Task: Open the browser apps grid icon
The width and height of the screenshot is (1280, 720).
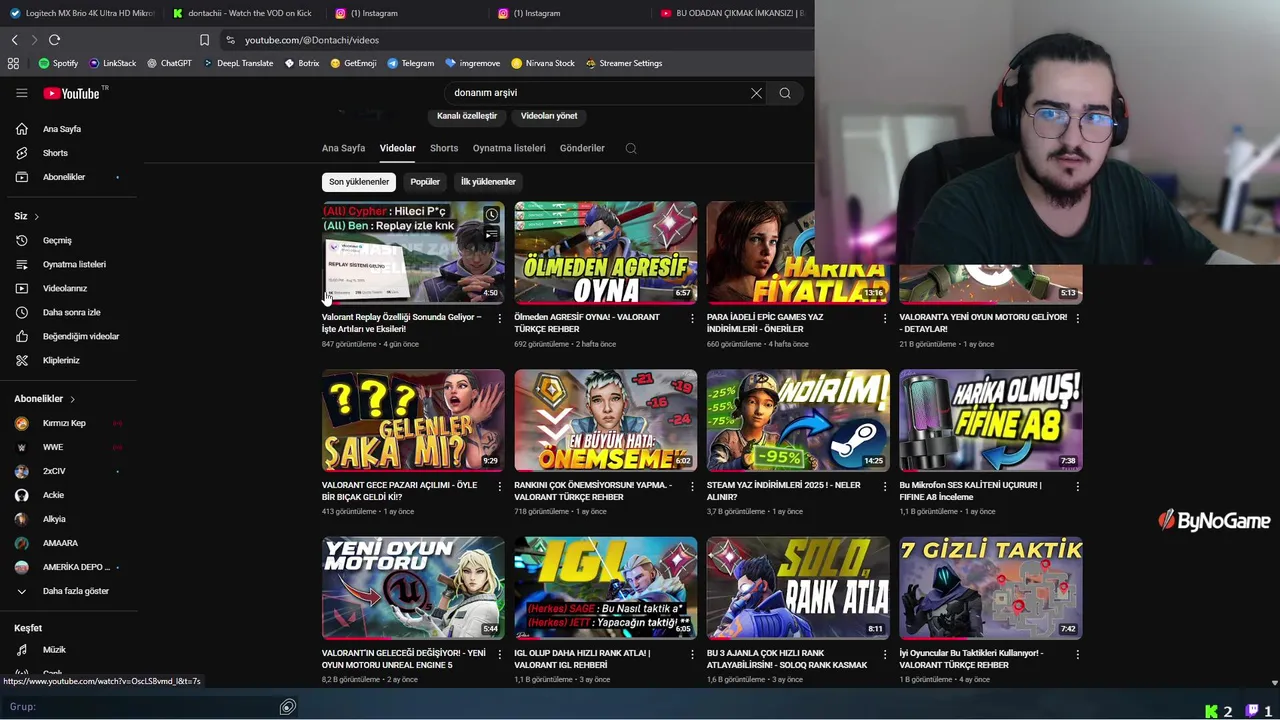Action: pyautogui.click(x=13, y=63)
